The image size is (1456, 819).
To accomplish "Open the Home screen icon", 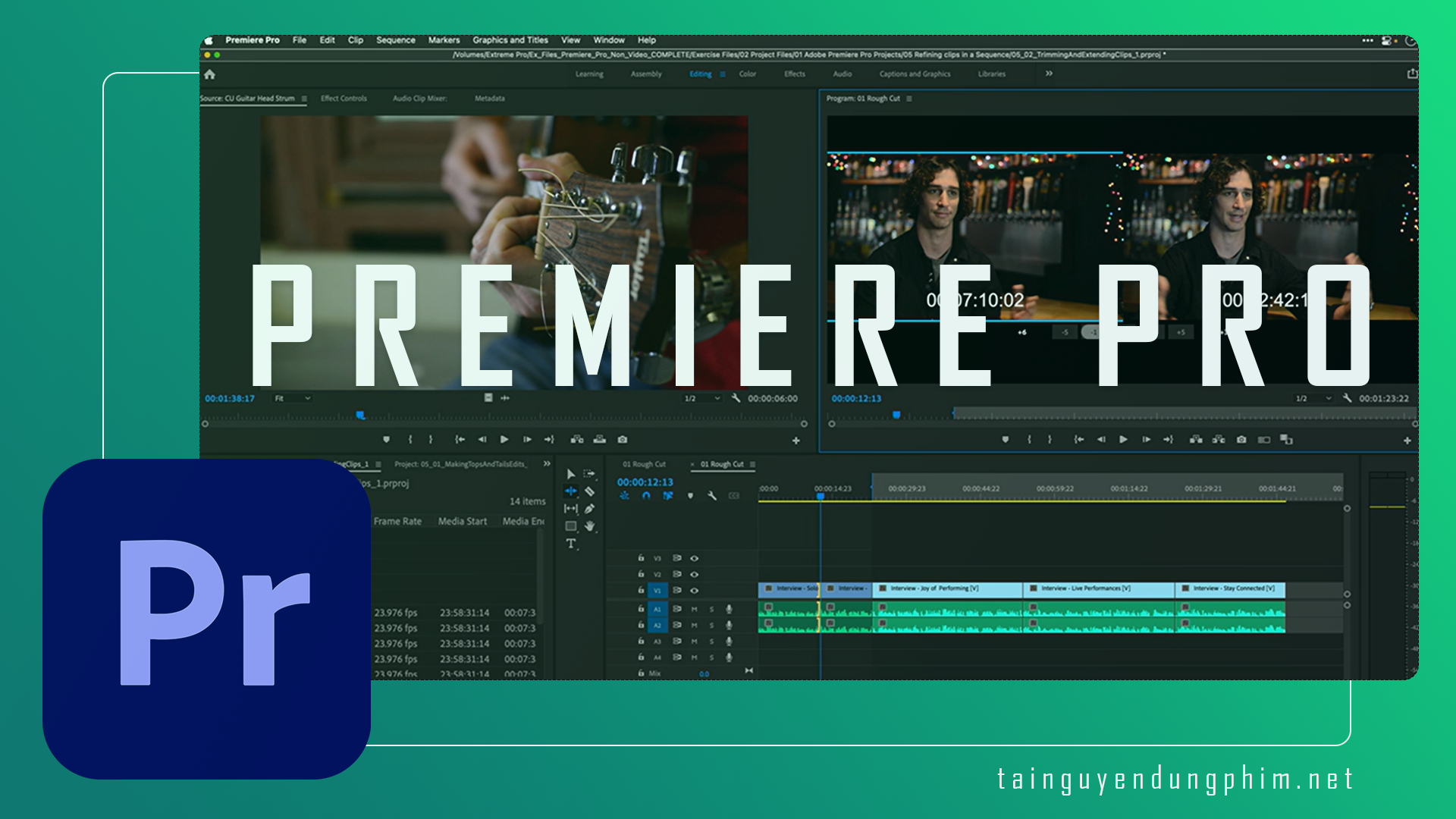I will click(210, 74).
